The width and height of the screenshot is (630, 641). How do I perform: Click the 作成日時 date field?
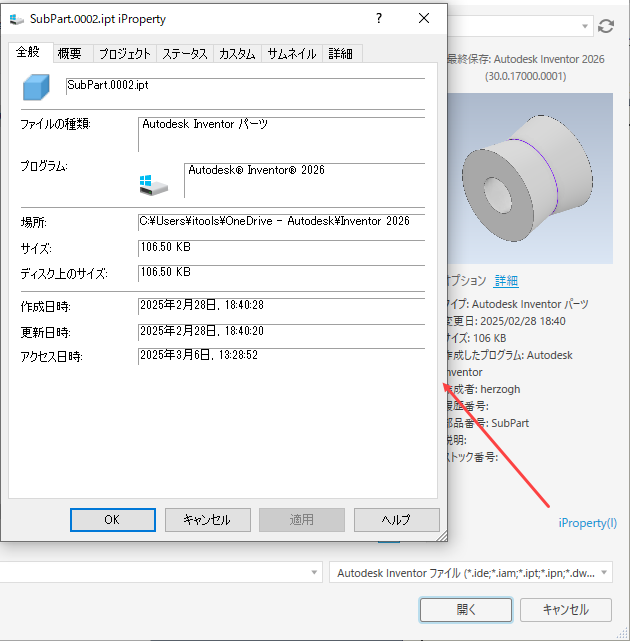tap(282, 306)
